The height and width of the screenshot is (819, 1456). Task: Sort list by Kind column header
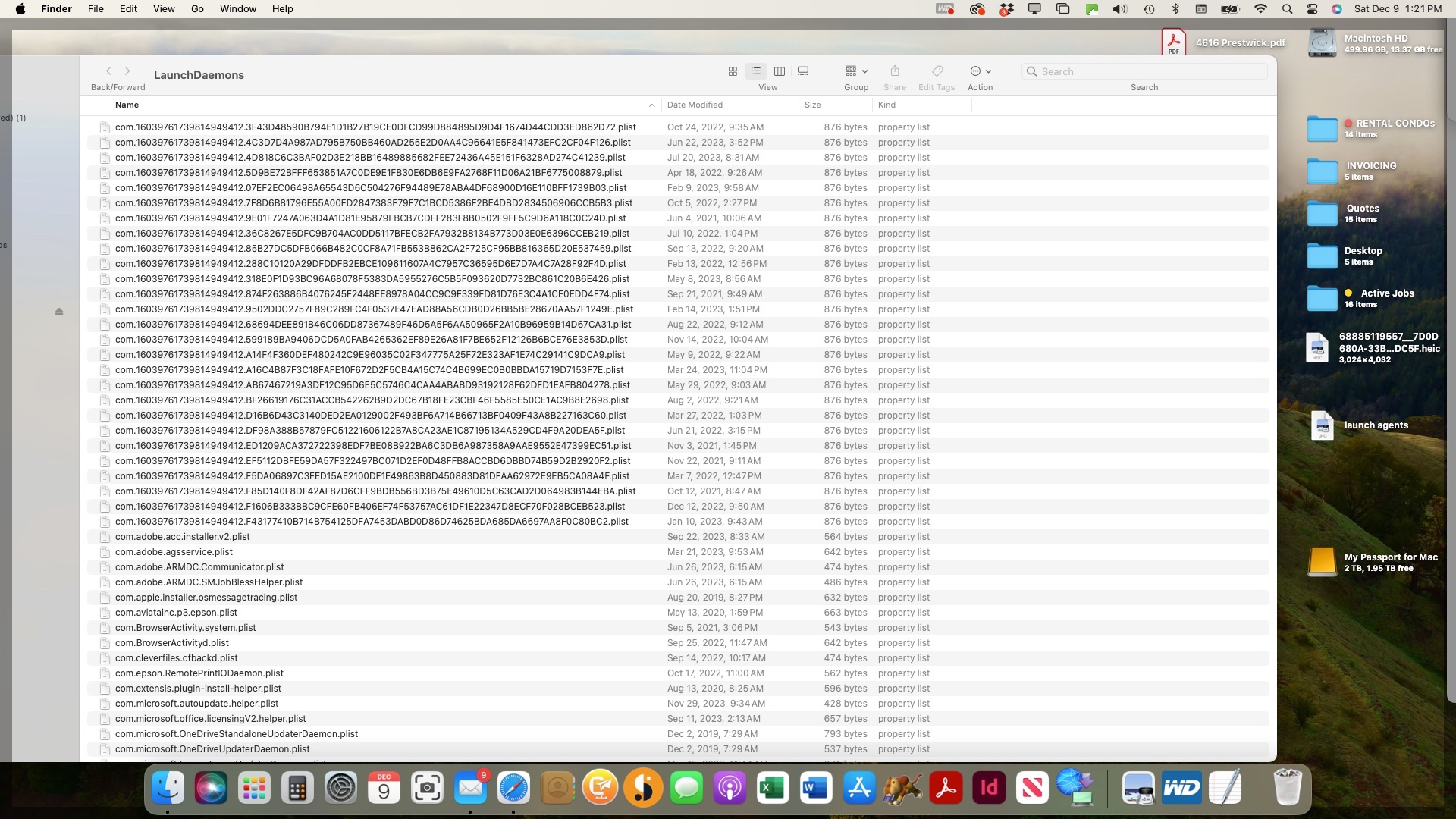click(886, 105)
